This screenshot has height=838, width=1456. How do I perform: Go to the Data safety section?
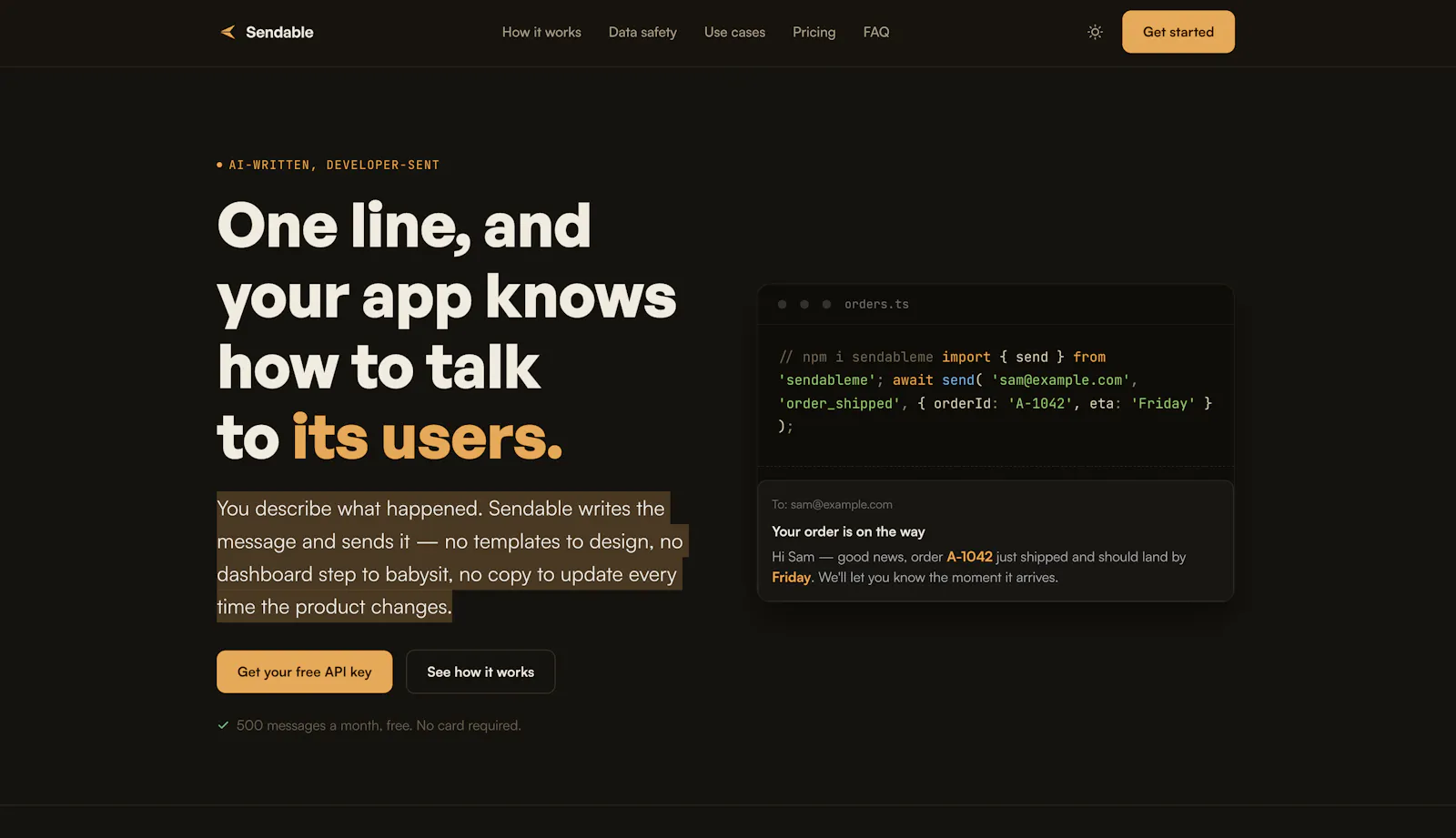(x=642, y=32)
